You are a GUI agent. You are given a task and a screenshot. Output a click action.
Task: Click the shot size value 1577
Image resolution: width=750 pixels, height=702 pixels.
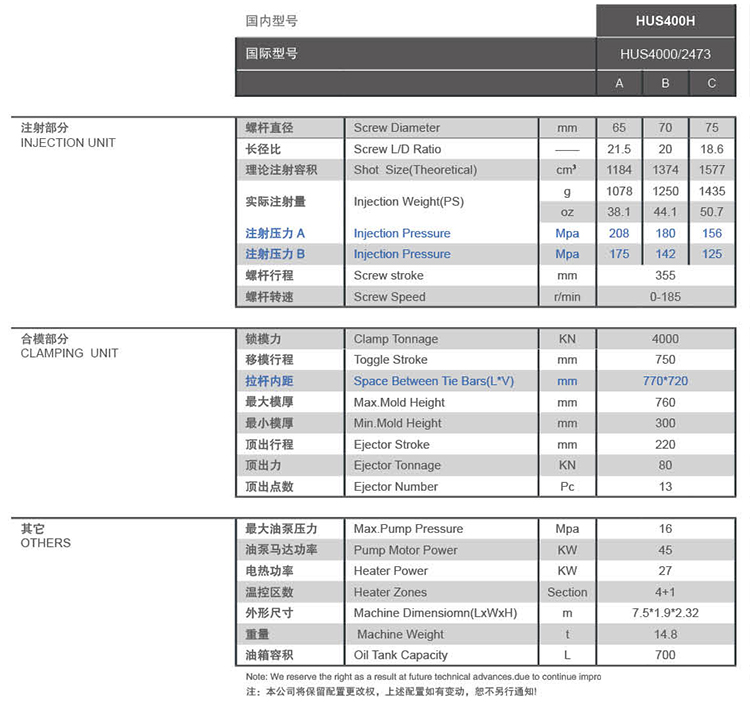pyautogui.click(x=712, y=170)
